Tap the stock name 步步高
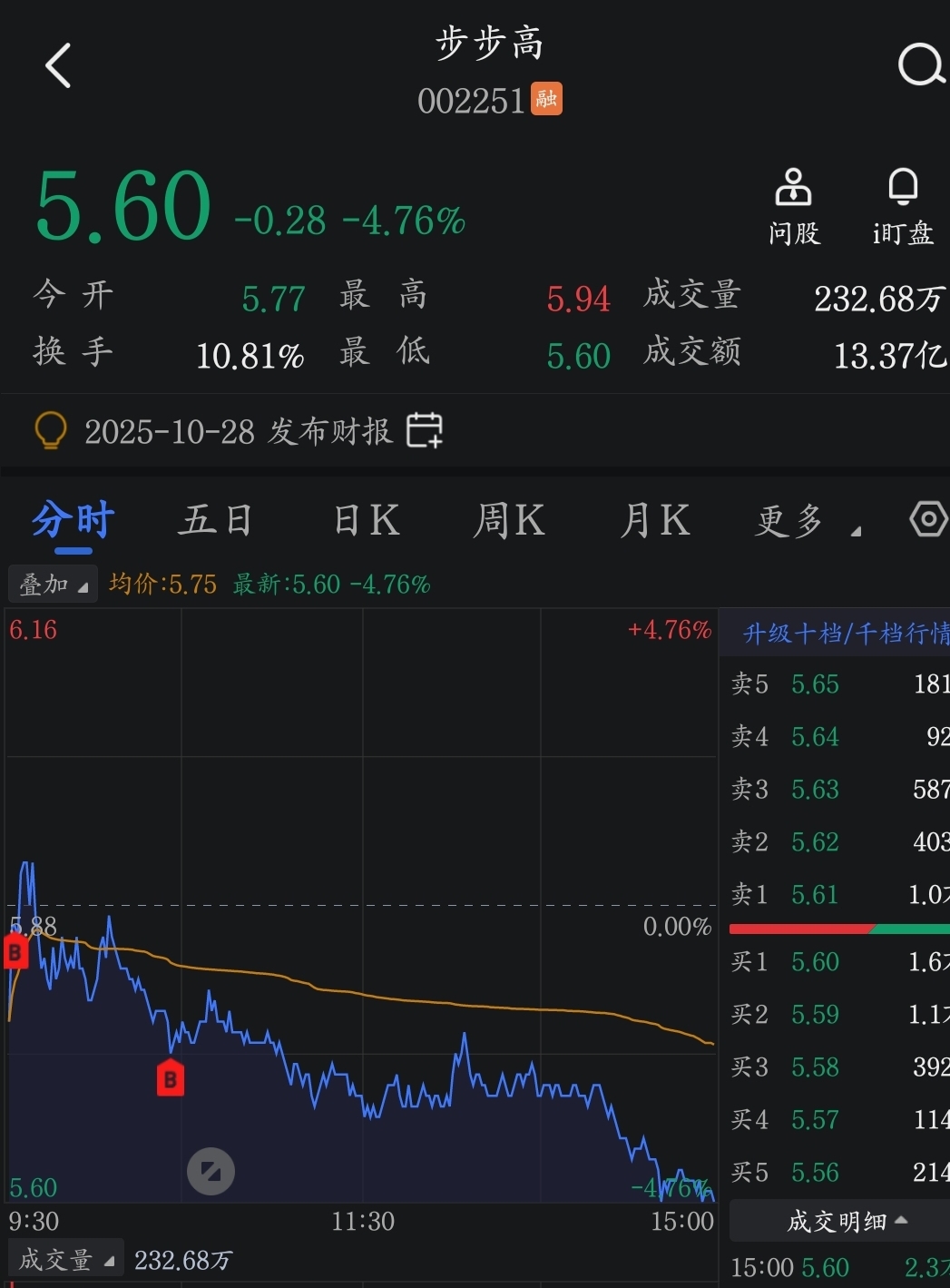The width and height of the screenshot is (950, 1288). tap(490, 43)
